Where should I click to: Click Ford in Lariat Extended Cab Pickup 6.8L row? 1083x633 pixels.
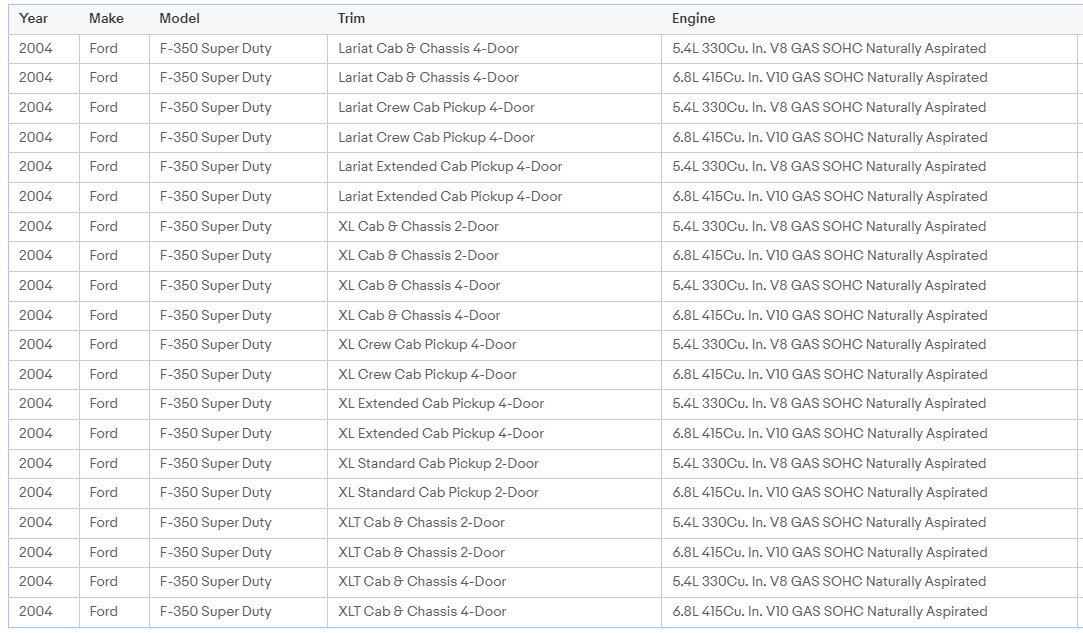[104, 196]
